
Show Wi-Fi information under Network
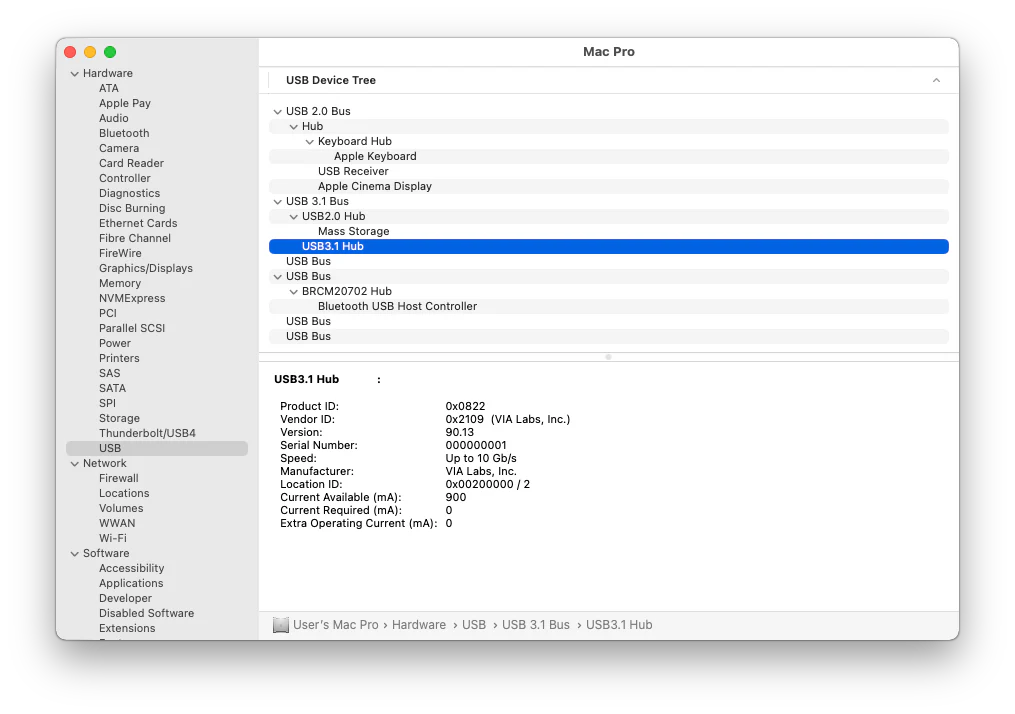pos(112,538)
